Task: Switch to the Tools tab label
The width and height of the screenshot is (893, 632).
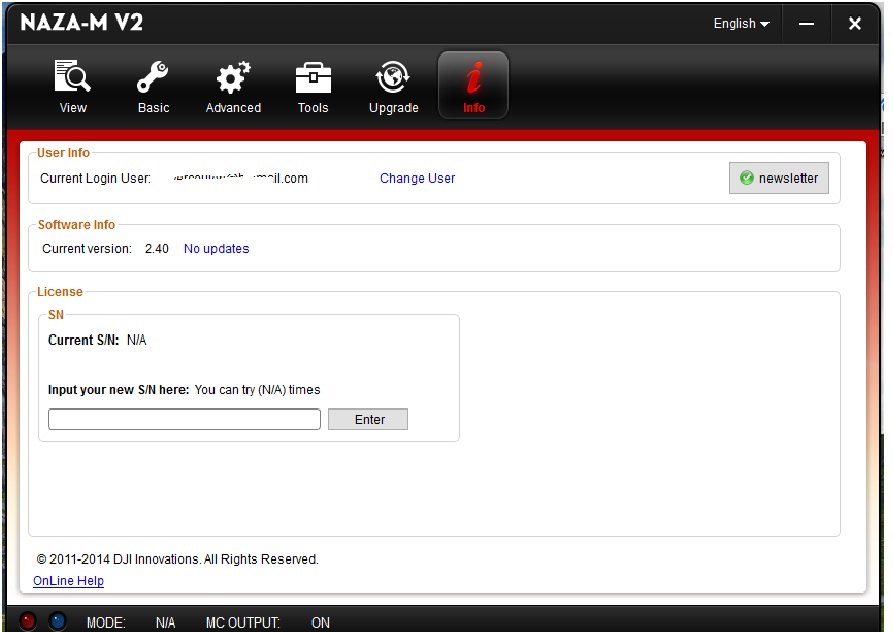Action: tap(313, 108)
